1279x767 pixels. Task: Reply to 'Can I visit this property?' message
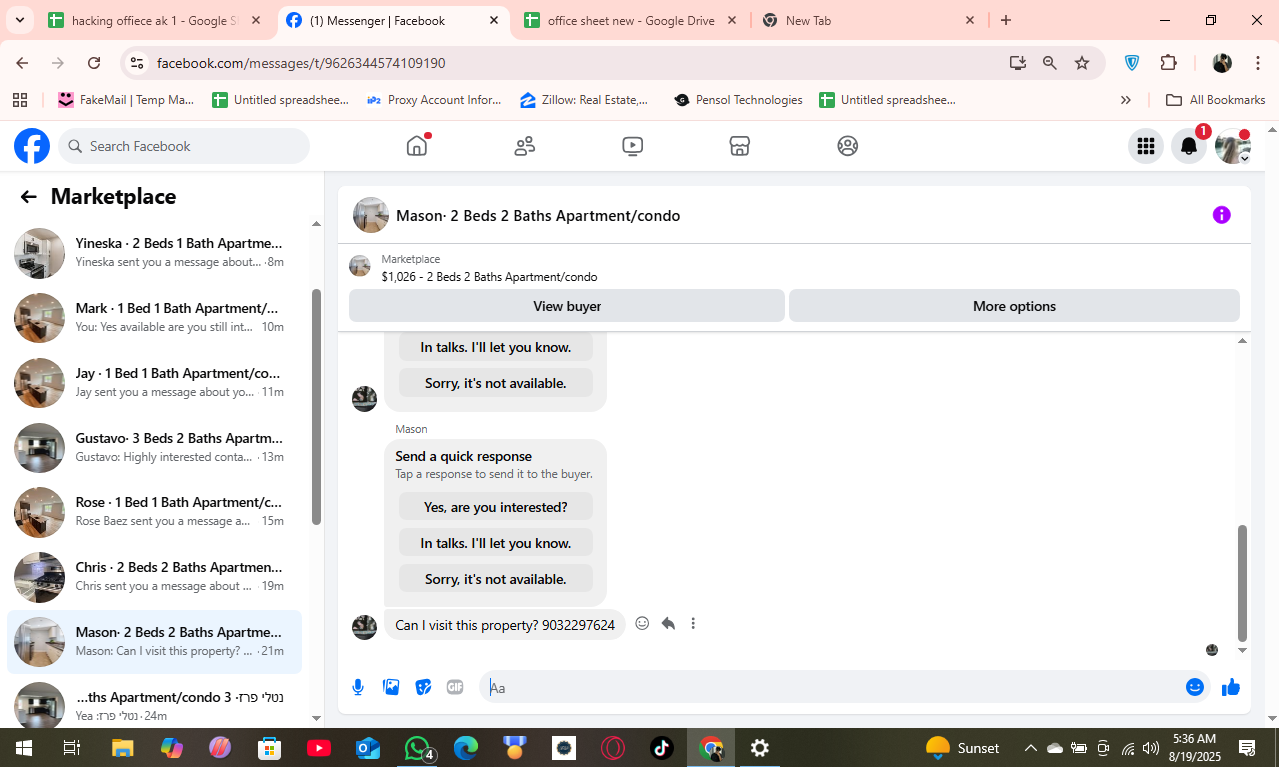tap(668, 623)
